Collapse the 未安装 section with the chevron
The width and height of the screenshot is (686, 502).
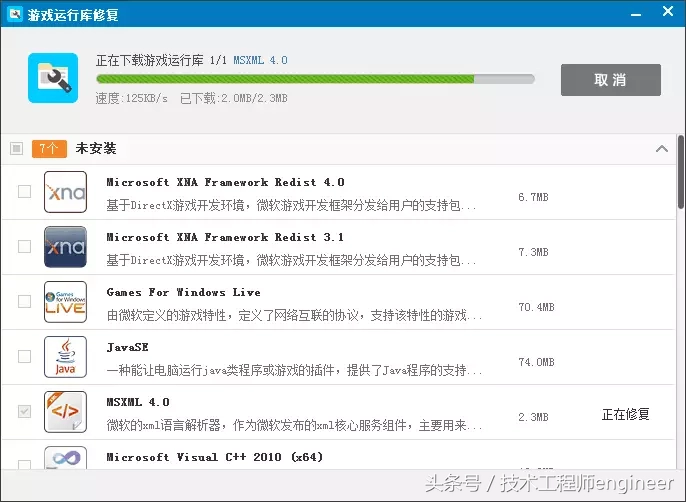tap(662, 149)
